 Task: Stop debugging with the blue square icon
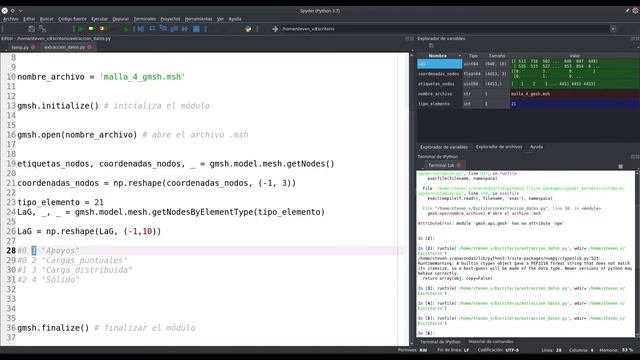coord(196,29)
